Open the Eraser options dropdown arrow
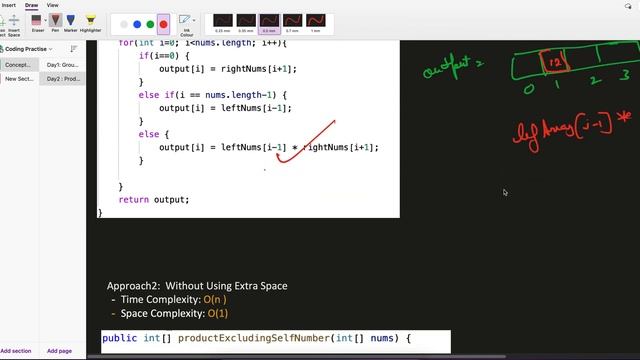Viewport: 640px width, 360px height. (x=45, y=20)
